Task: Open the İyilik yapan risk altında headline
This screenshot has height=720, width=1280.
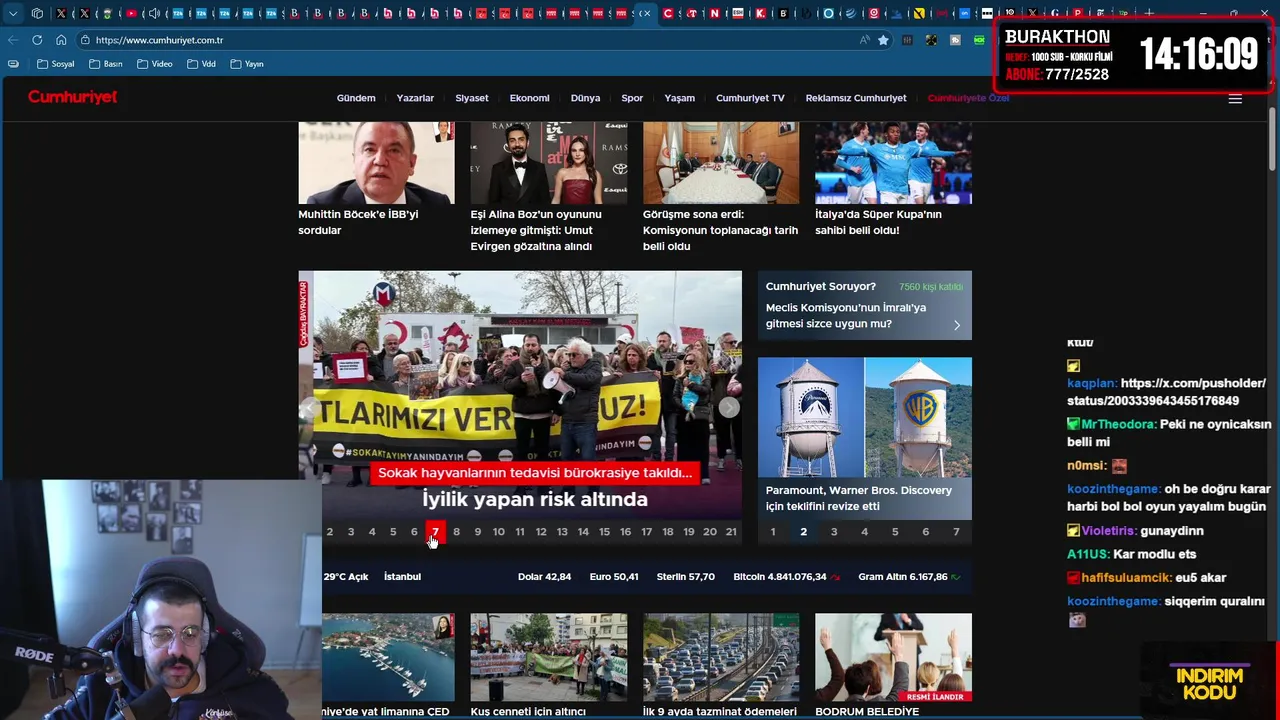Action: tap(534, 499)
